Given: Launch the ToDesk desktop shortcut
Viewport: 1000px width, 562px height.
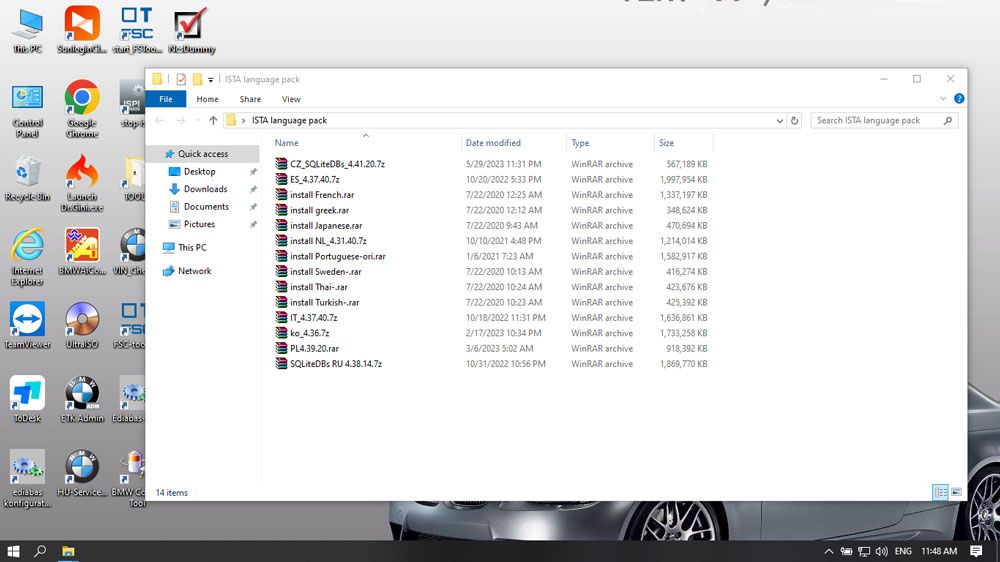Looking at the screenshot, I should pos(27,399).
